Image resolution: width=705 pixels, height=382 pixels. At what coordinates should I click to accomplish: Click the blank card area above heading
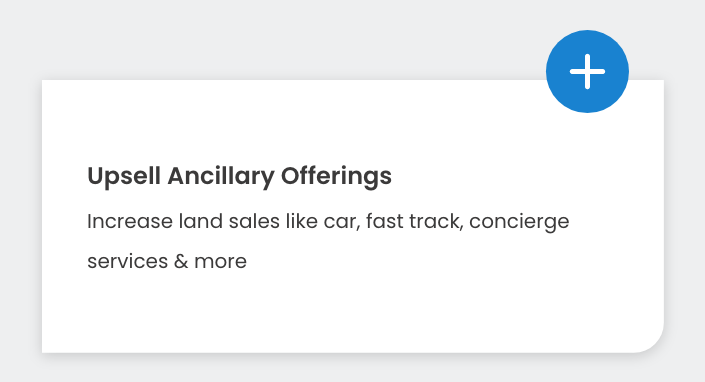point(292,119)
